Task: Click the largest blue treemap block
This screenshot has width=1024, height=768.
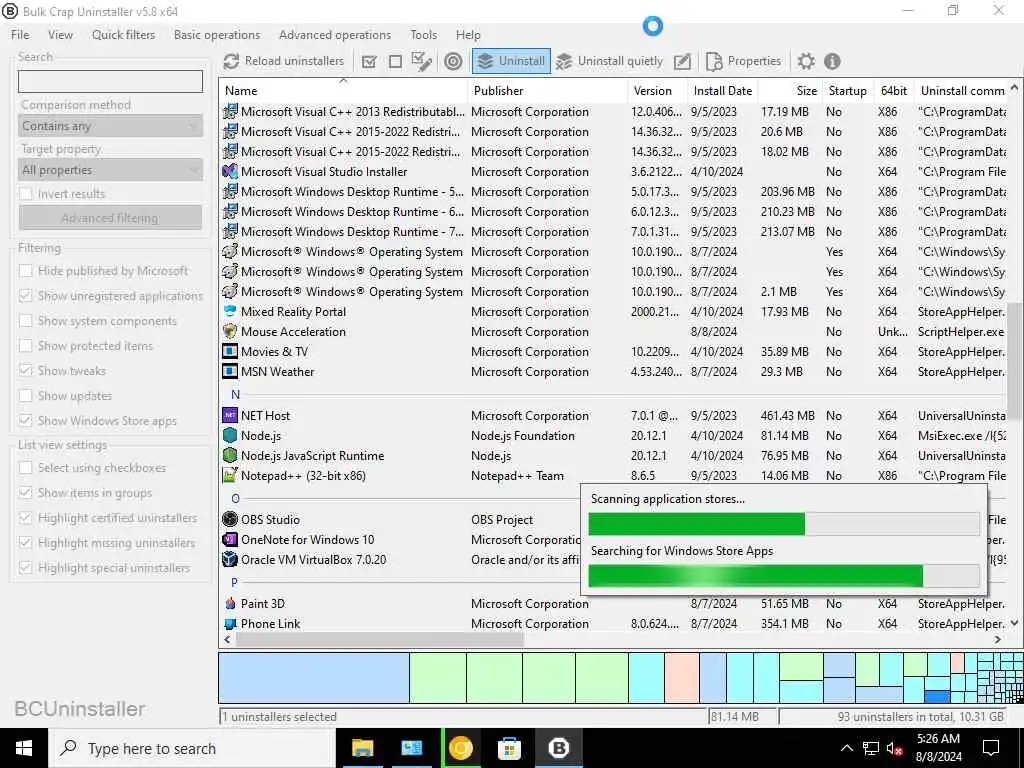Action: click(314, 678)
